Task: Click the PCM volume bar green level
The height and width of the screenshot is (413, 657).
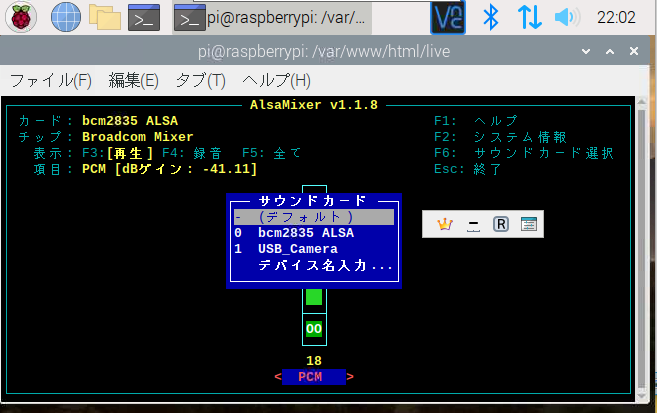Action: point(314,297)
